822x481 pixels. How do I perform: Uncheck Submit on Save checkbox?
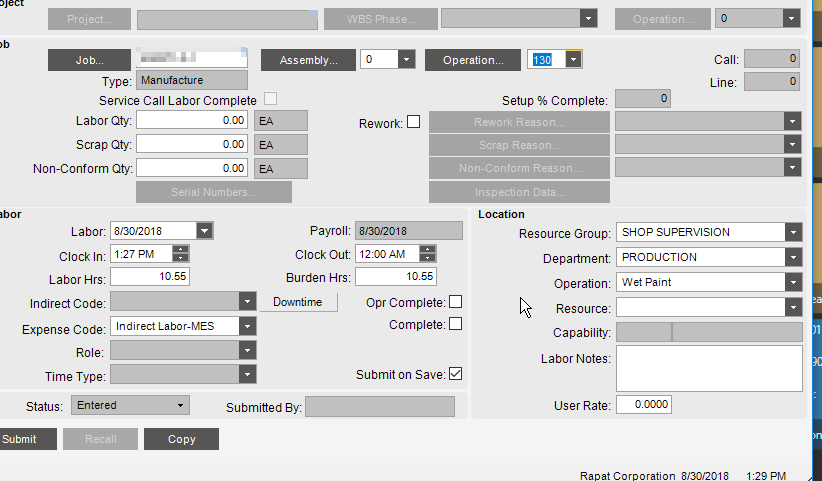[456, 374]
